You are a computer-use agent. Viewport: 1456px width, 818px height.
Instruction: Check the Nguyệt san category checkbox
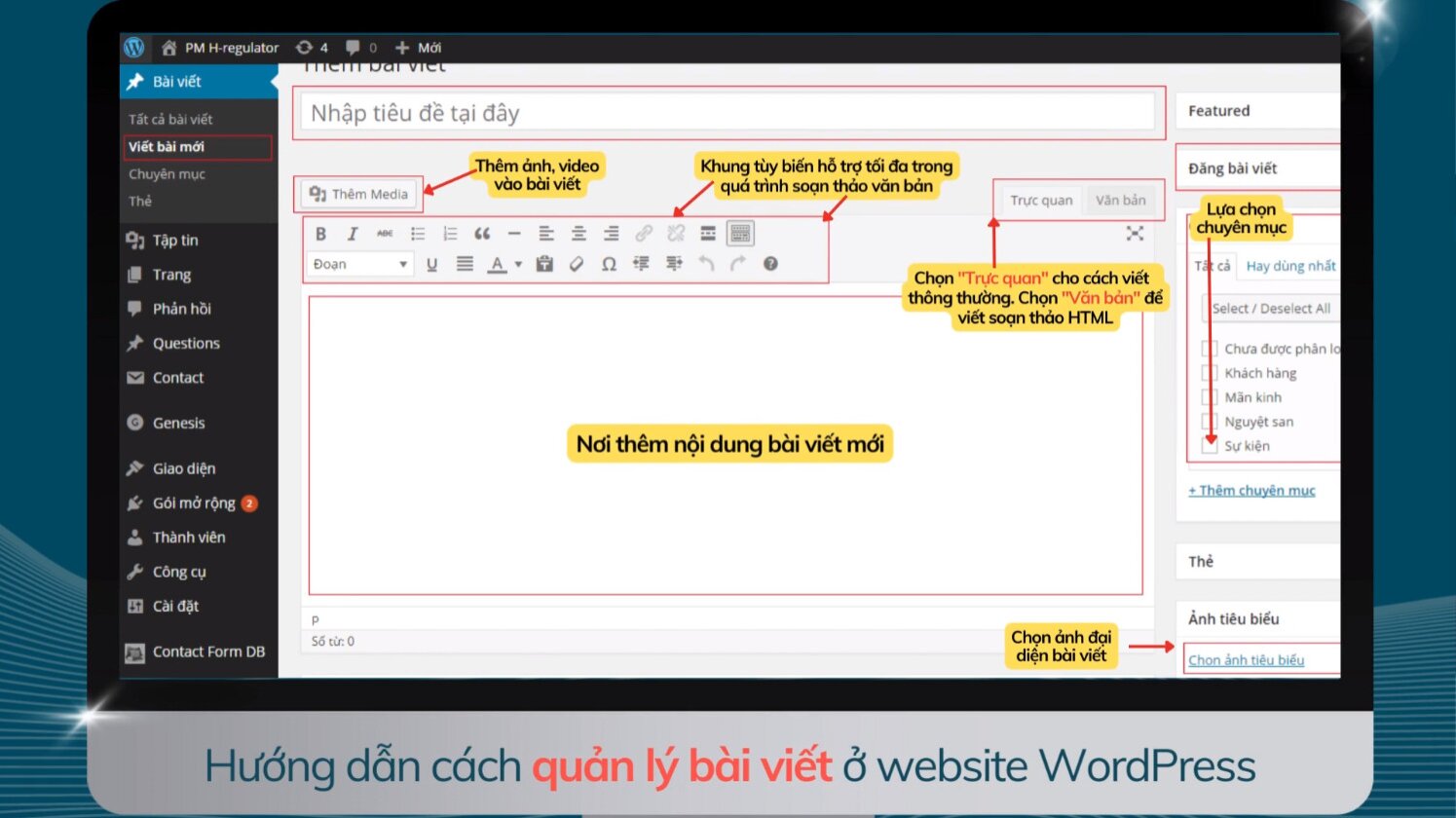pyautogui.click(x=1208, y=421)
